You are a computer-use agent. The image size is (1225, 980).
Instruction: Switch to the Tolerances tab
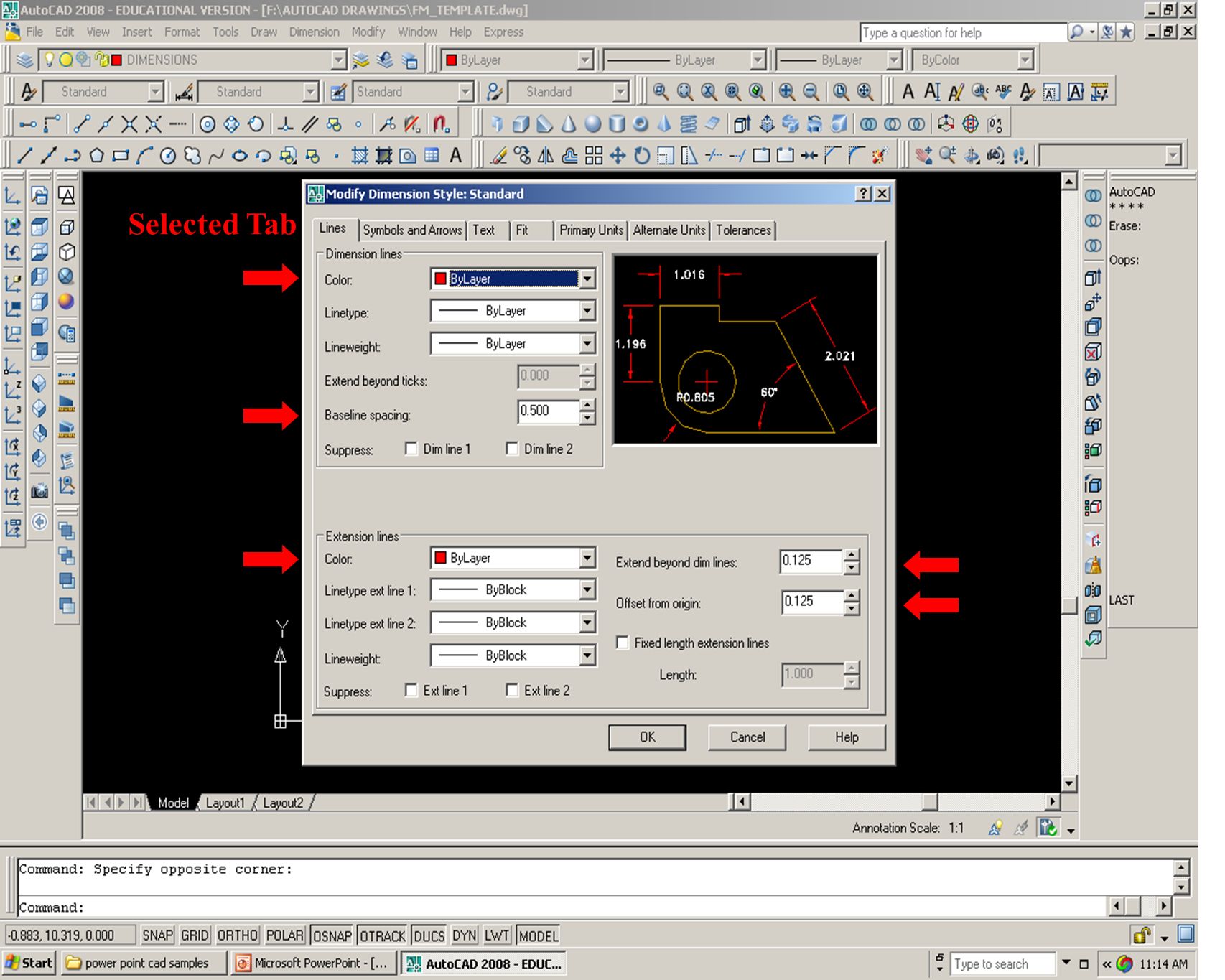pos(743,230)
